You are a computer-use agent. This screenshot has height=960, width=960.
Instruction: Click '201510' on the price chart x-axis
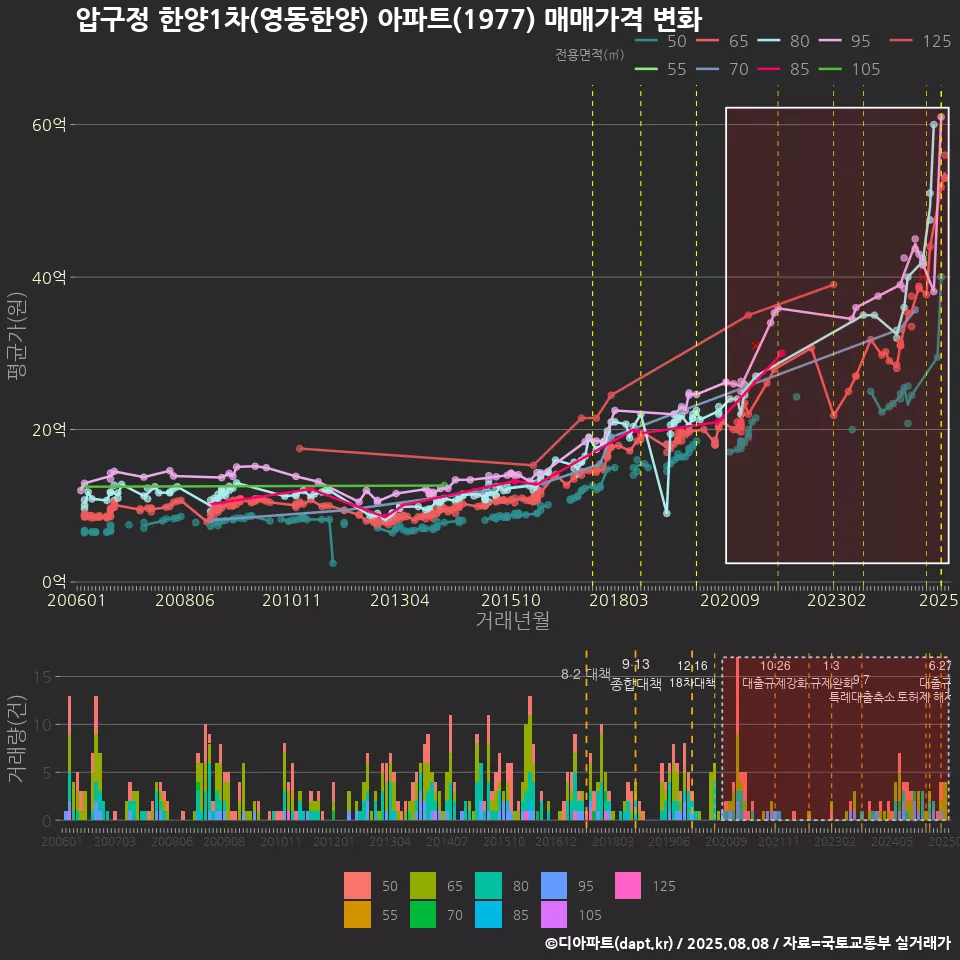click(511, 600)
